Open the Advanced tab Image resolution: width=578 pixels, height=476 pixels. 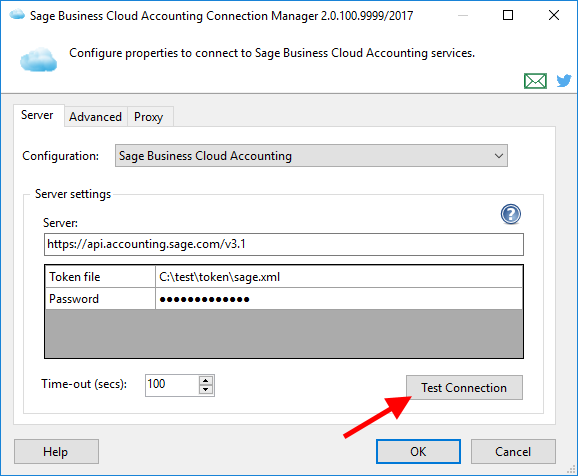[x=95, y=117]
